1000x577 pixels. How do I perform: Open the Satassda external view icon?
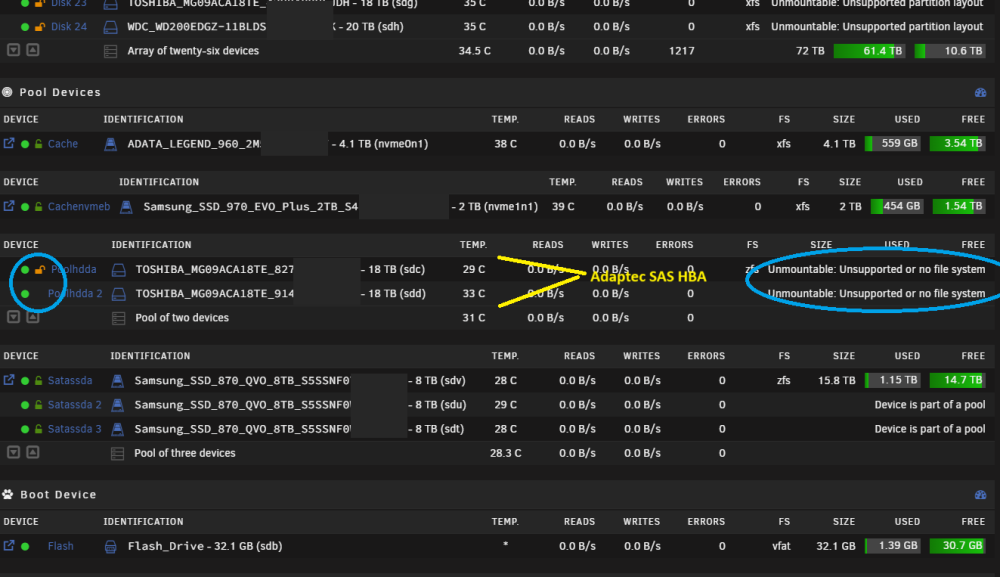click(9, 380)
